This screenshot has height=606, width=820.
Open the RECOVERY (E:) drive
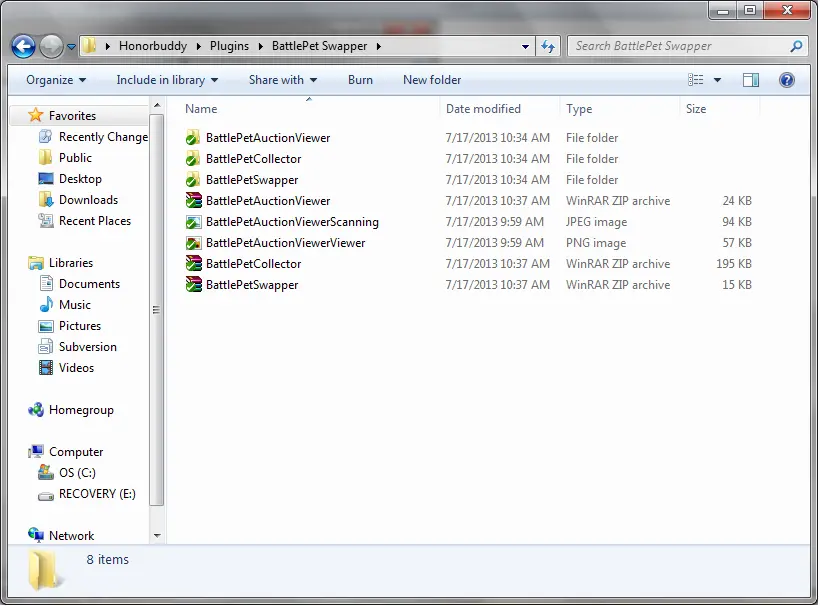point(97,494)
